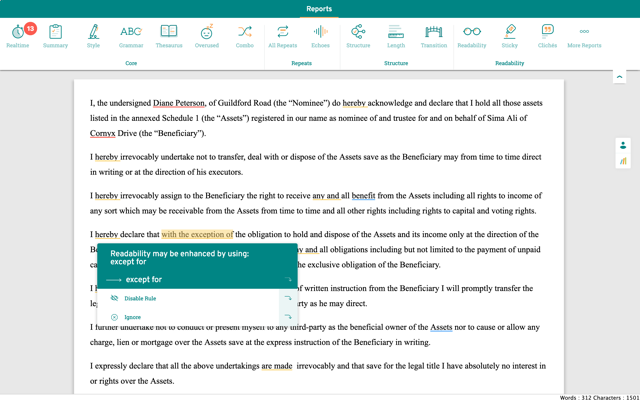
Task: Click 'hereby' in 'I hereby declare that'
Action: 107,235
